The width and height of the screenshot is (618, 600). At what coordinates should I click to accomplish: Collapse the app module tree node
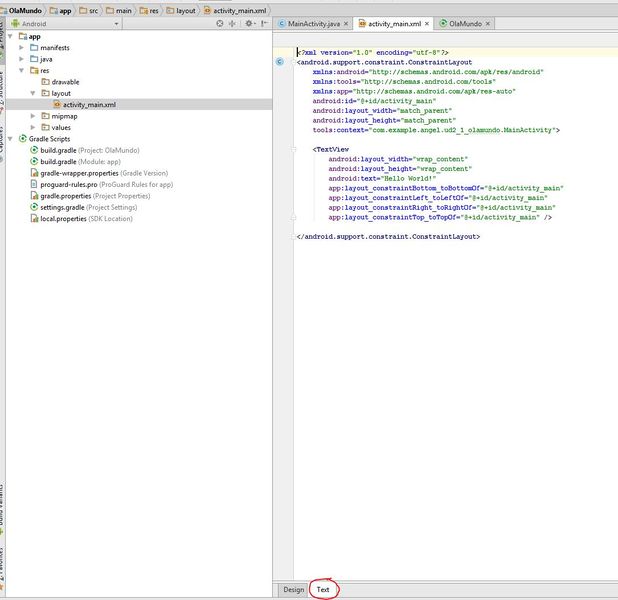point(11,36)
